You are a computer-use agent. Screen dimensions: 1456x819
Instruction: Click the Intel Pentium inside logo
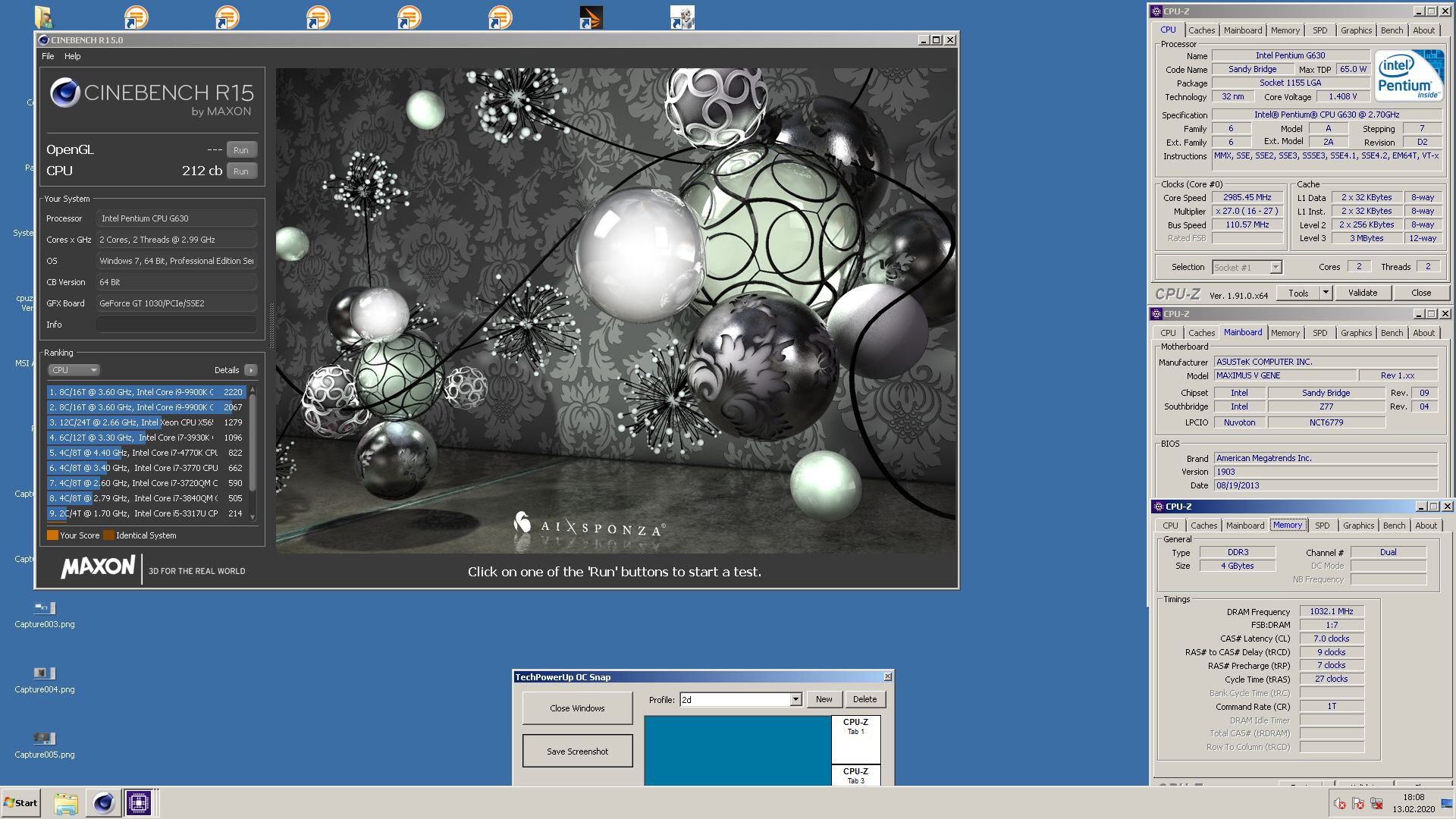coord(1410,75)
